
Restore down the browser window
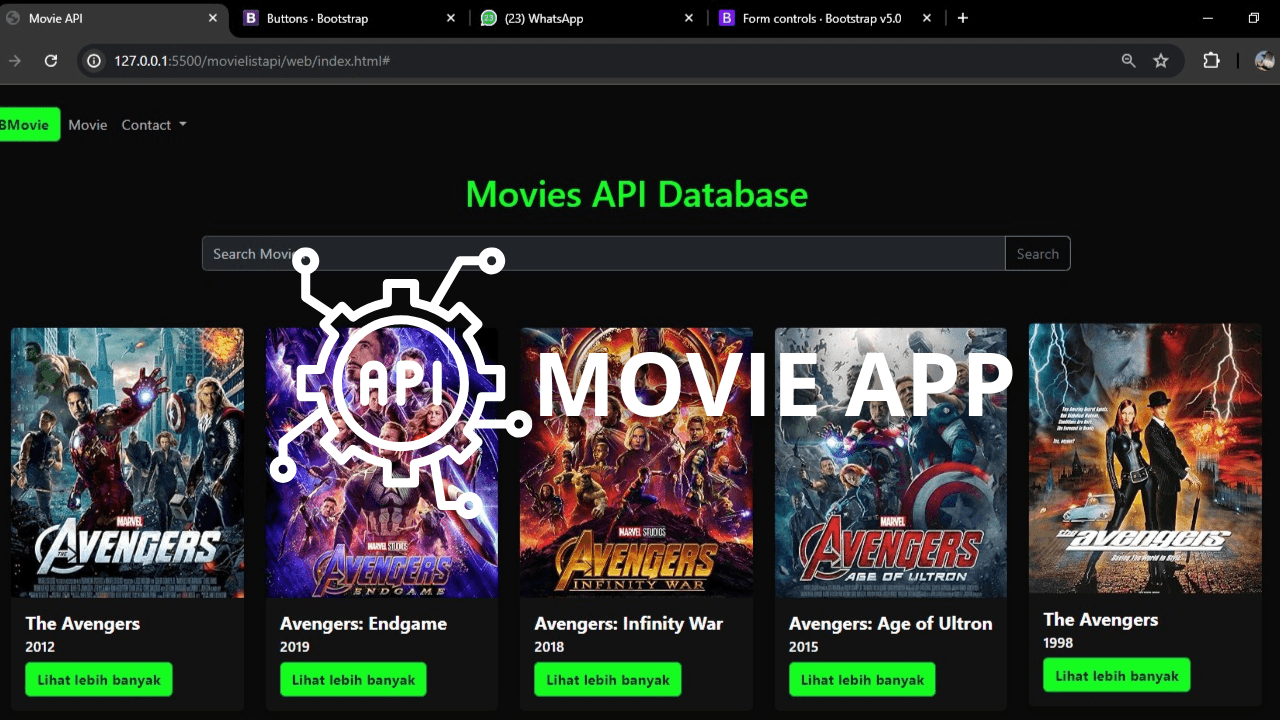coord(1254,18)
